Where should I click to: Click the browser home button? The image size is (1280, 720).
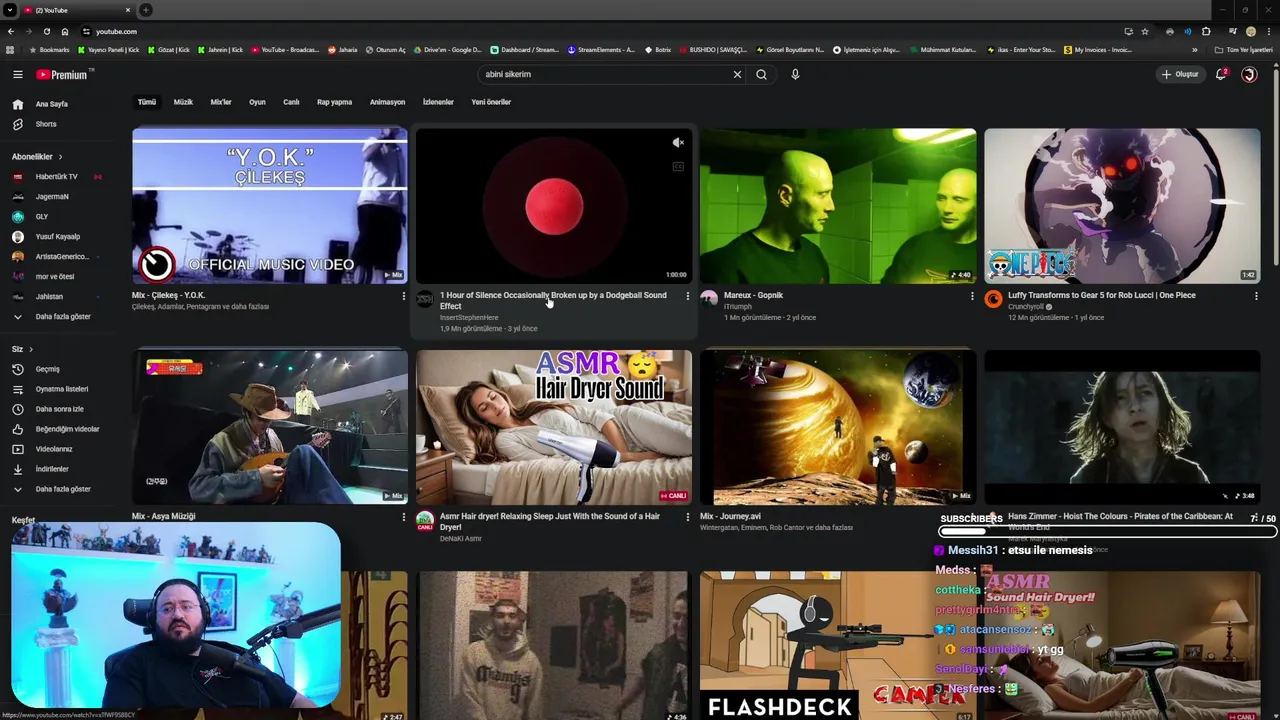[x=65, y=31]
